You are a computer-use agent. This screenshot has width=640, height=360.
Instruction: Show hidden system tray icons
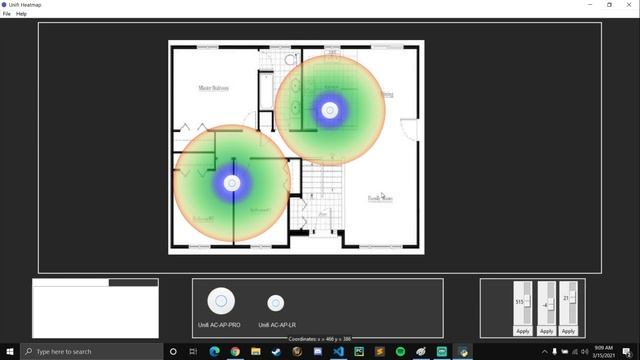[544, 351]
